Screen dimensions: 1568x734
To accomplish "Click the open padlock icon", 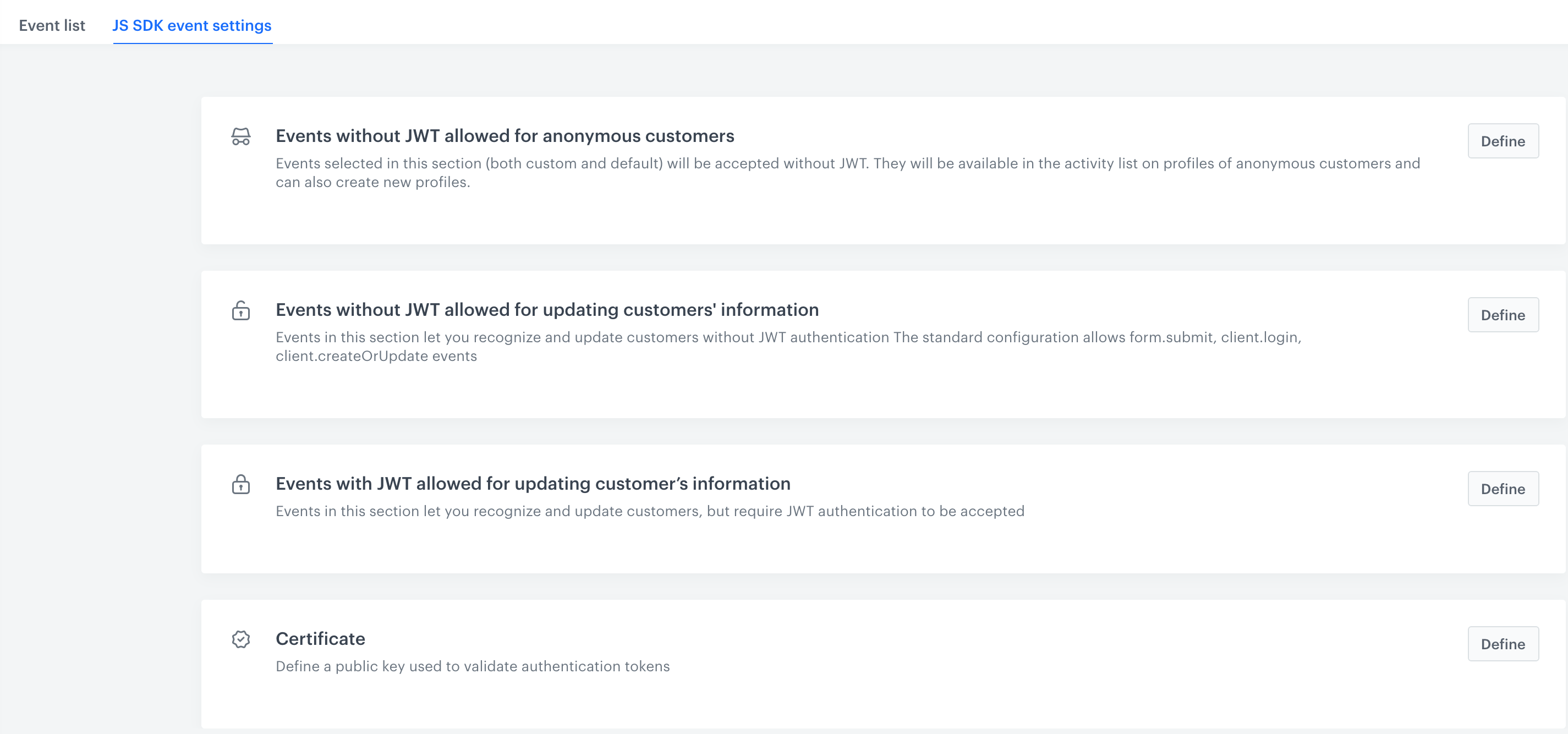I will tap(240, 310).
